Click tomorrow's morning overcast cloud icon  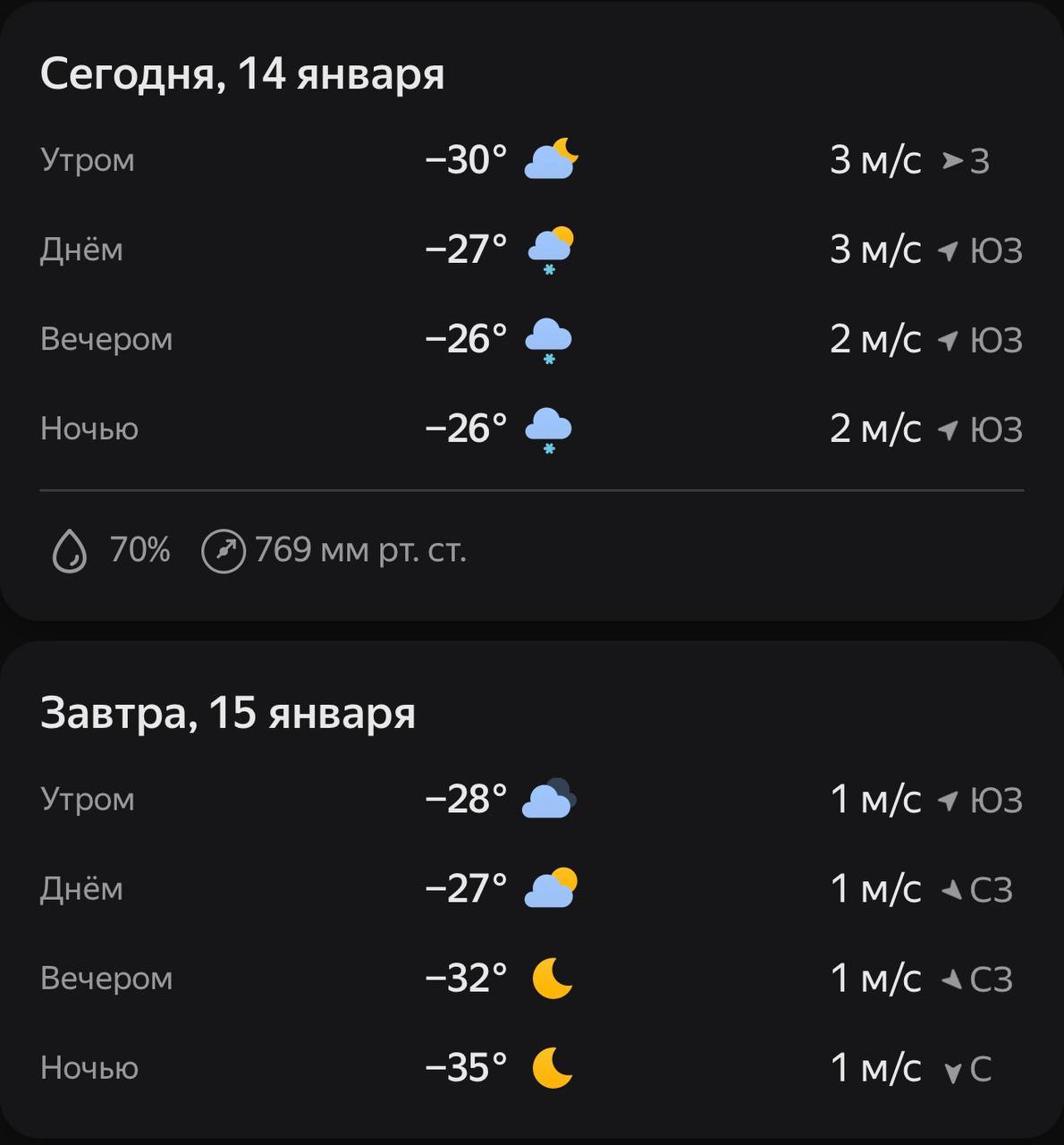[x=549, y=800]
